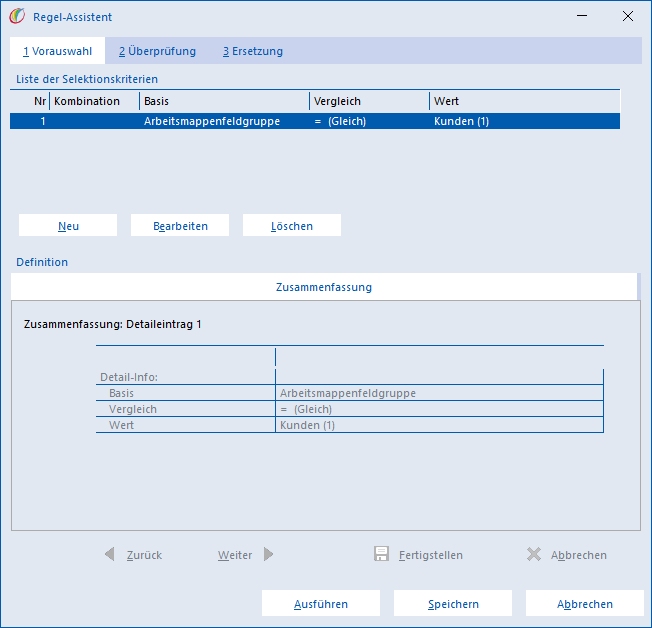Image resolution: width=652 pixels, height=628 pixels.
Task: Create a new criterion with Neu
Action: 68,225
